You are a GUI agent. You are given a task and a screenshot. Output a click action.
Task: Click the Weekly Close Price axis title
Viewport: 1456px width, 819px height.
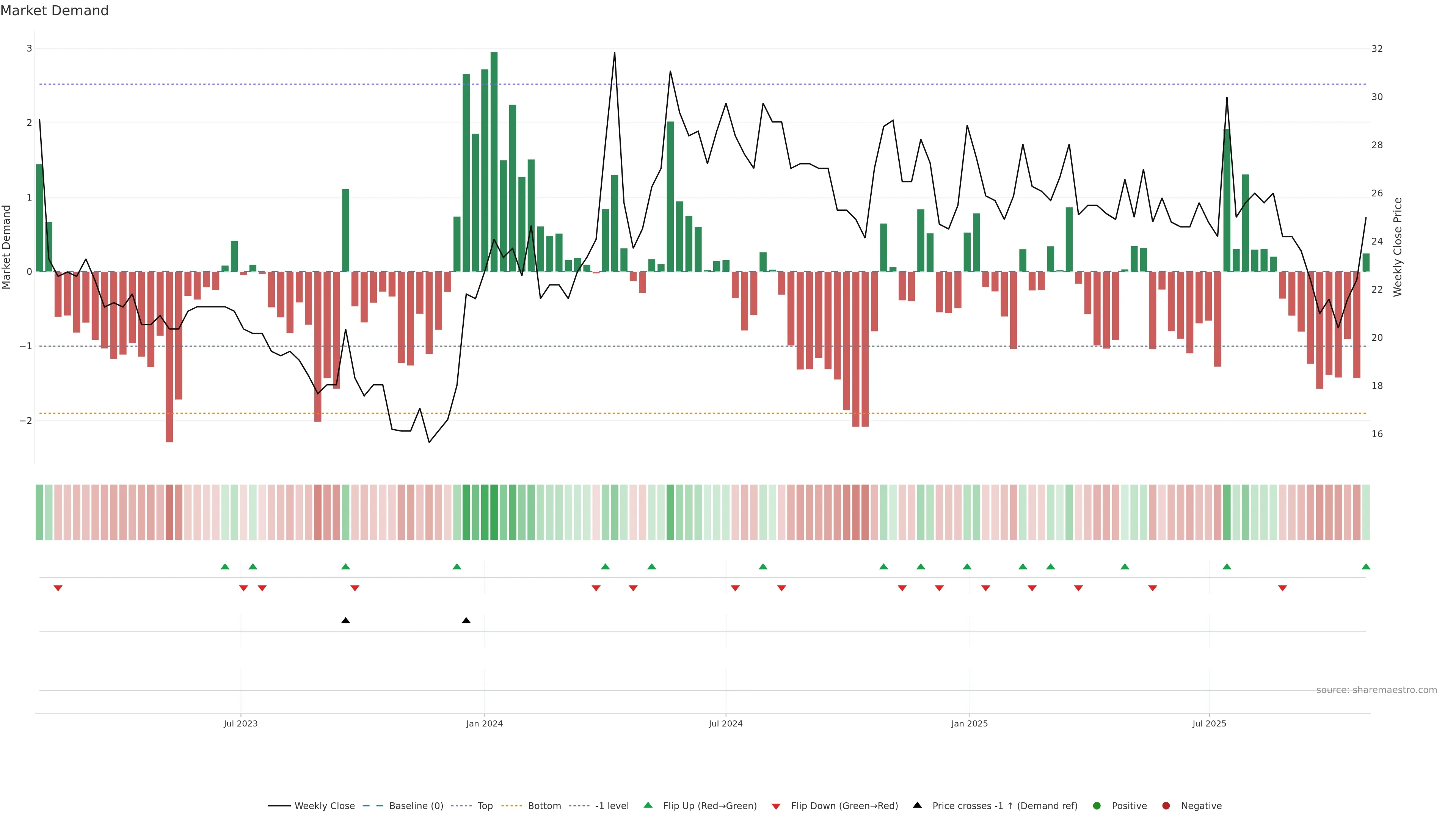click(x=1397, y=247)
